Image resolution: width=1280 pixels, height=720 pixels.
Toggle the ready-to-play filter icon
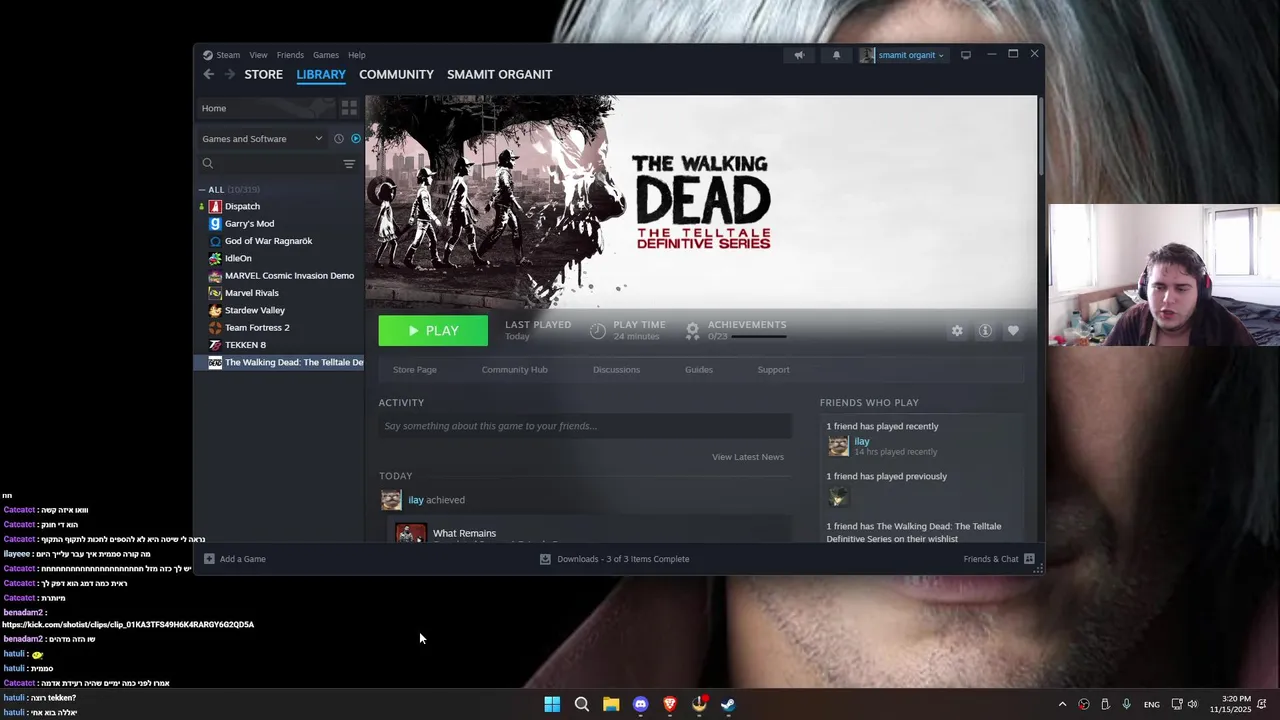(355, 139)
